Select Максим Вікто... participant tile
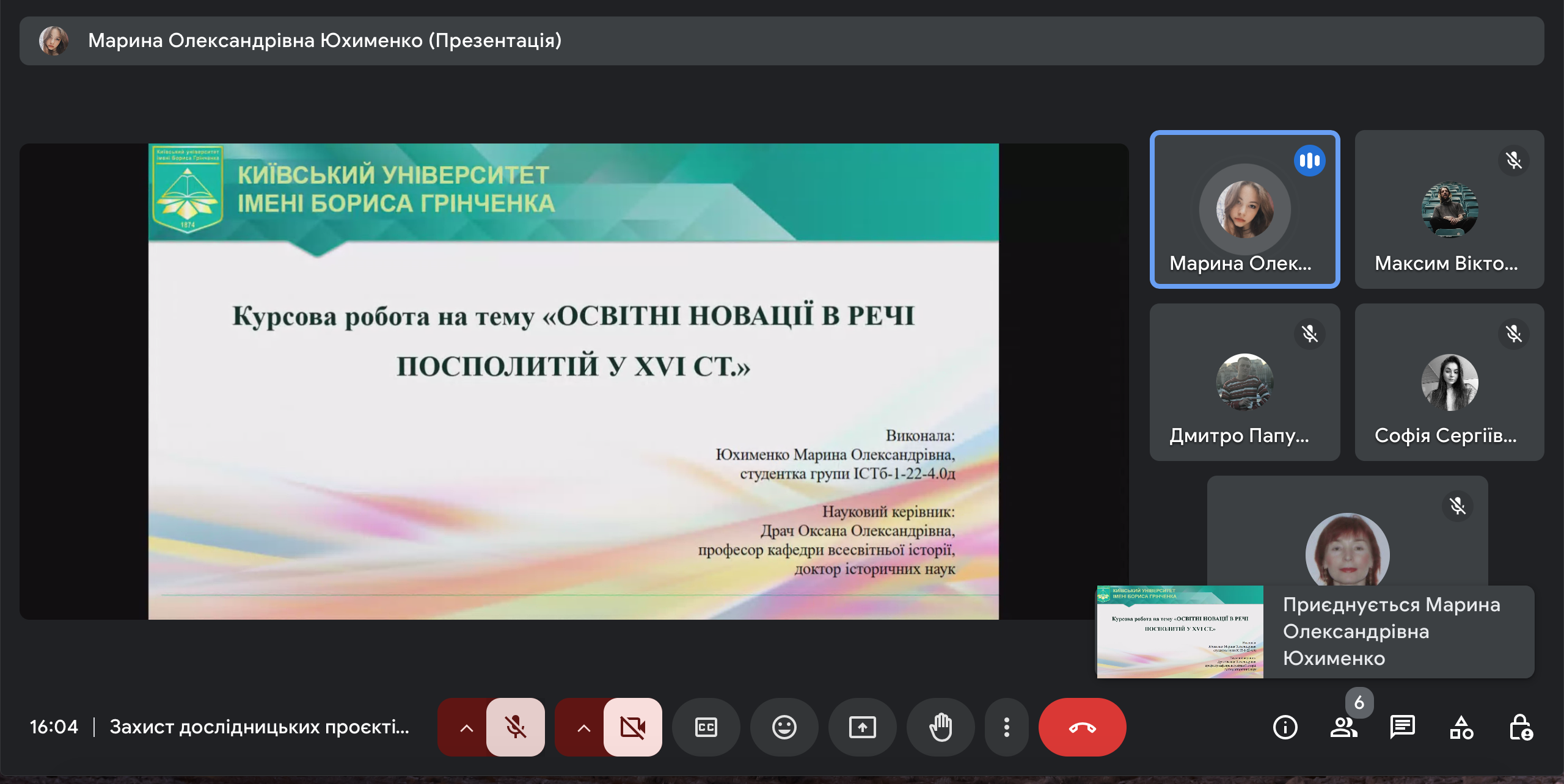This screenshot has height=784, width=1564. pos(1449,209)
